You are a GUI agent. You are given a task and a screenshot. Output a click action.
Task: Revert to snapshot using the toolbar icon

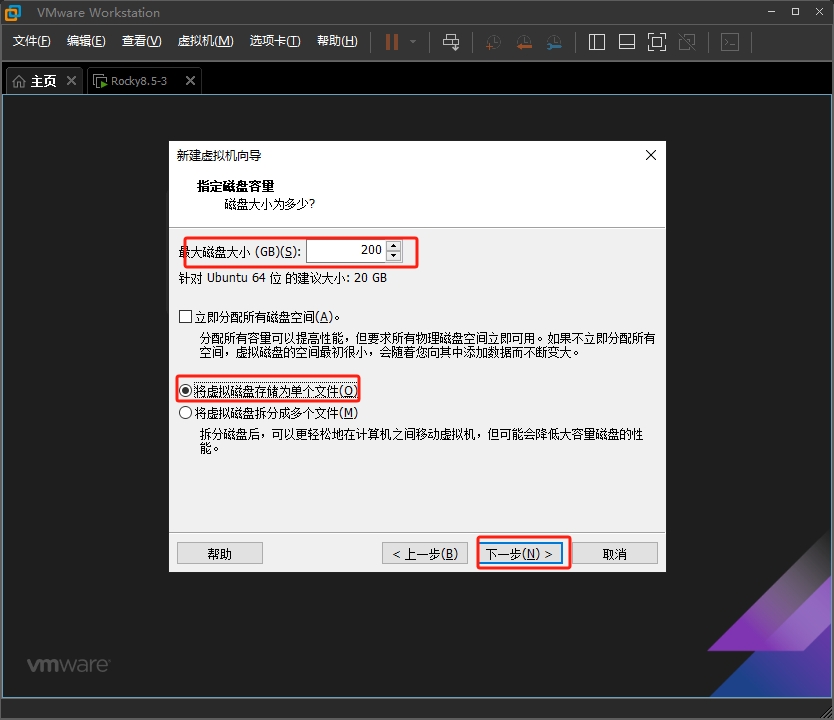coord(524,42)
